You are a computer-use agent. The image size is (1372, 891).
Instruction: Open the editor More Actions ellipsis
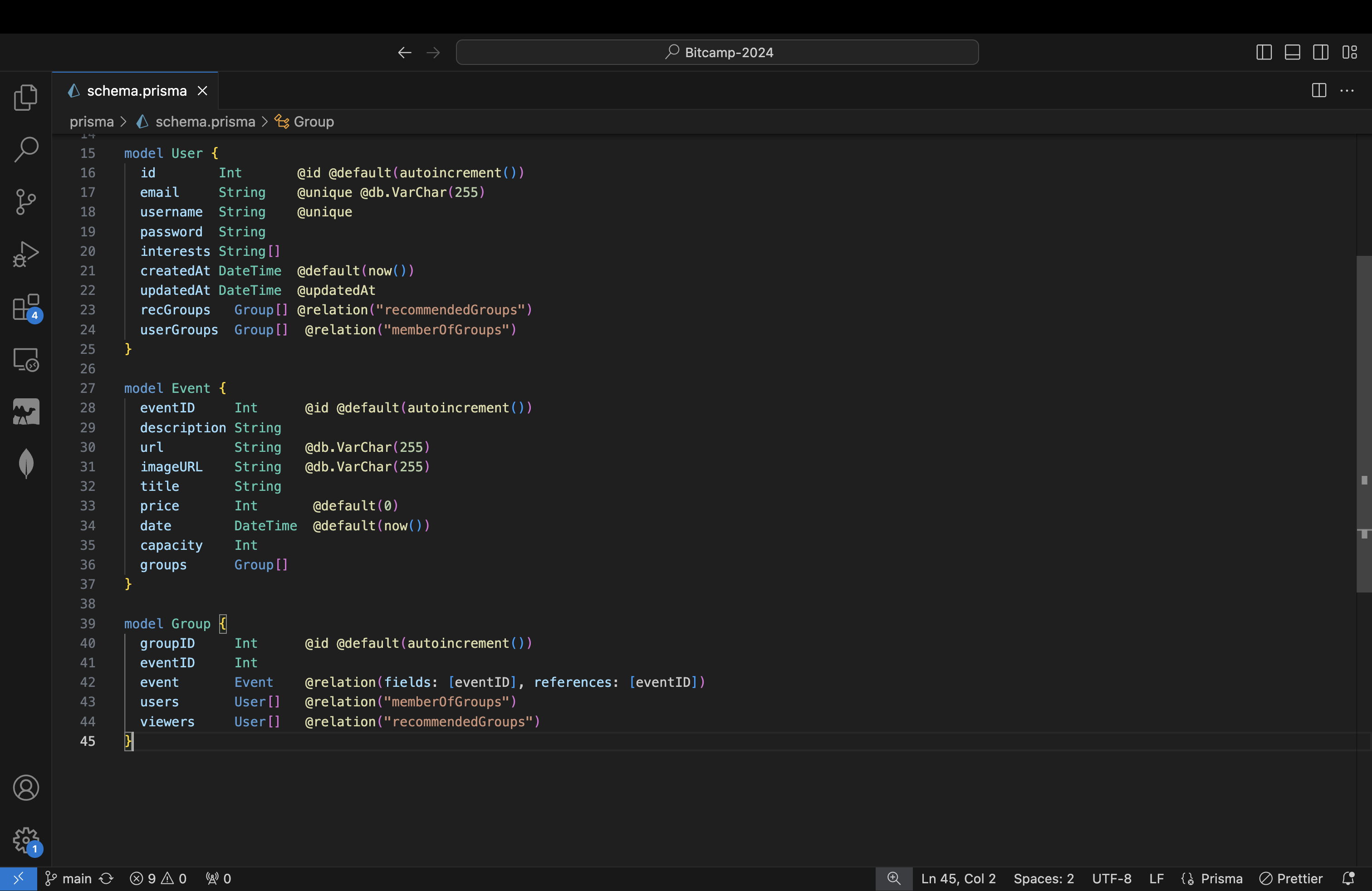(x=1347, y=90)
